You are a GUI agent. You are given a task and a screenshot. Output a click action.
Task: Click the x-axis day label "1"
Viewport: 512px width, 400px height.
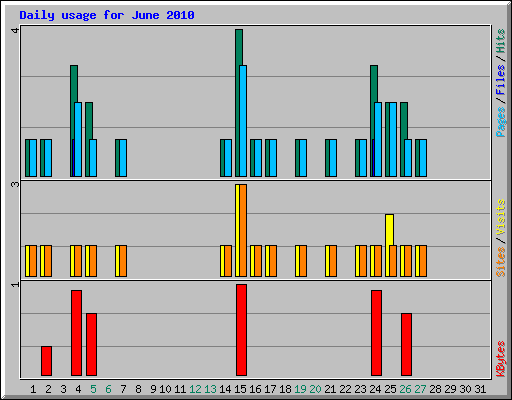coord(33,389)
